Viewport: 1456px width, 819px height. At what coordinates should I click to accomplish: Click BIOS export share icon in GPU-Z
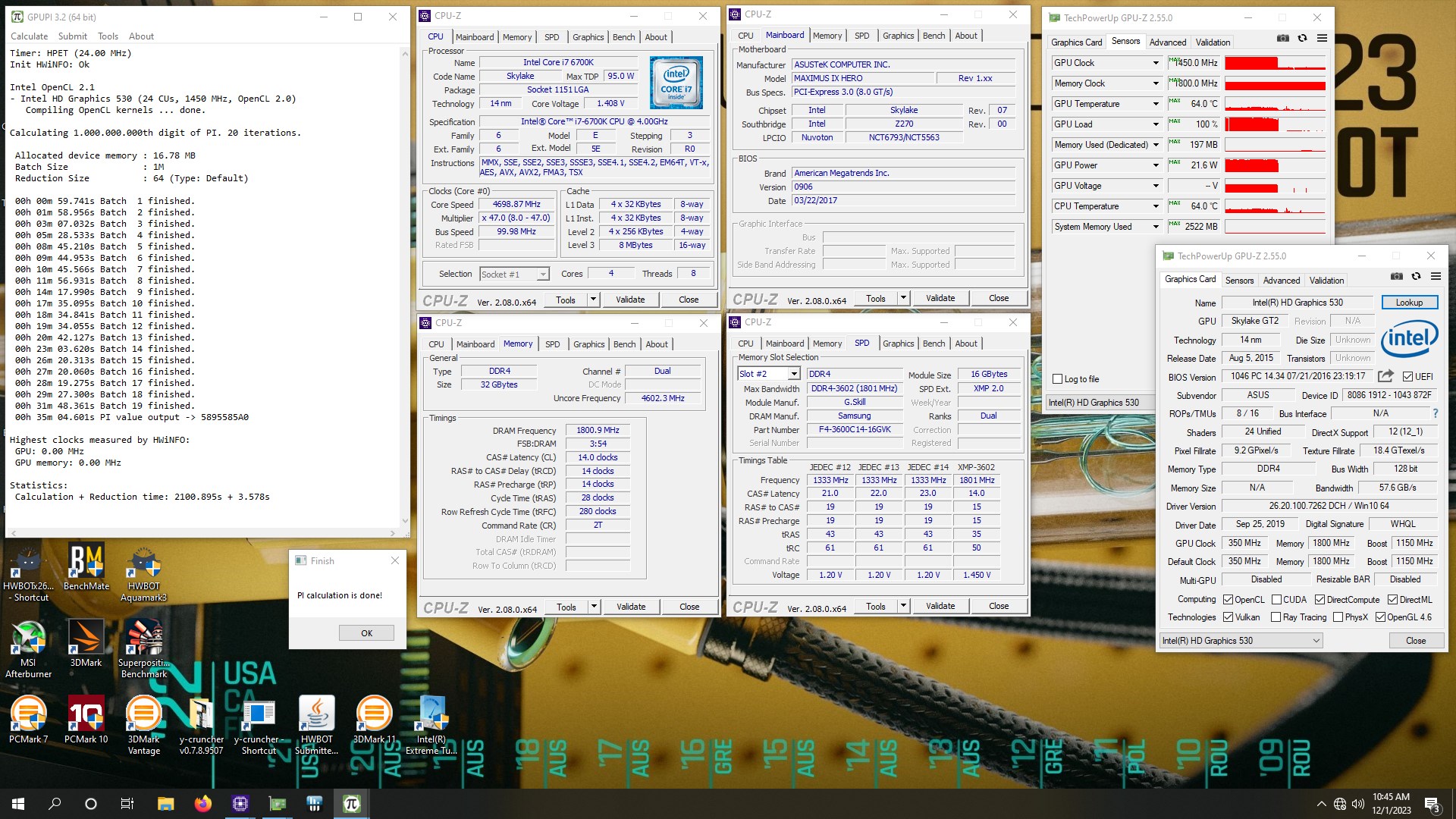point(1385,375)
